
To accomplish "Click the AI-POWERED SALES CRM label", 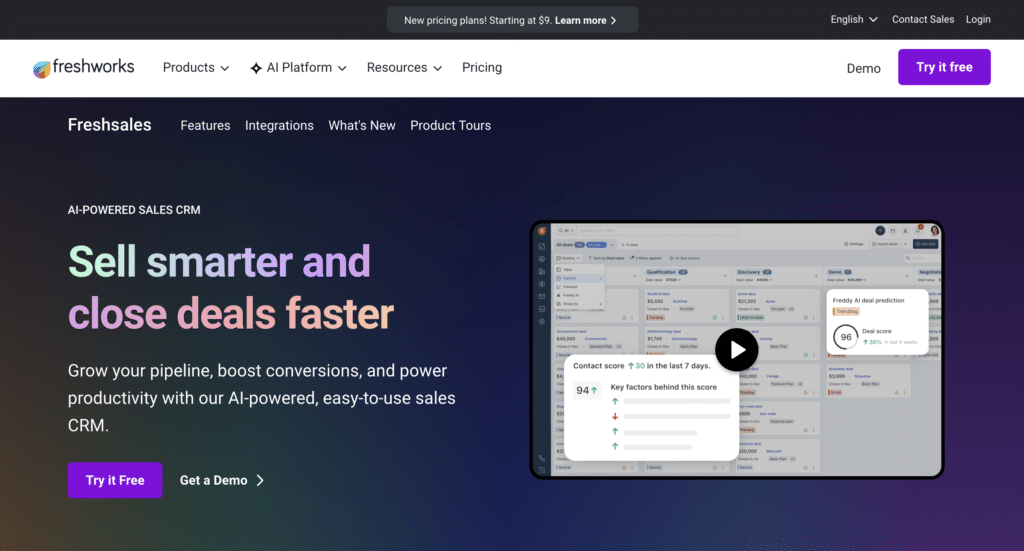I will point(134,210).
